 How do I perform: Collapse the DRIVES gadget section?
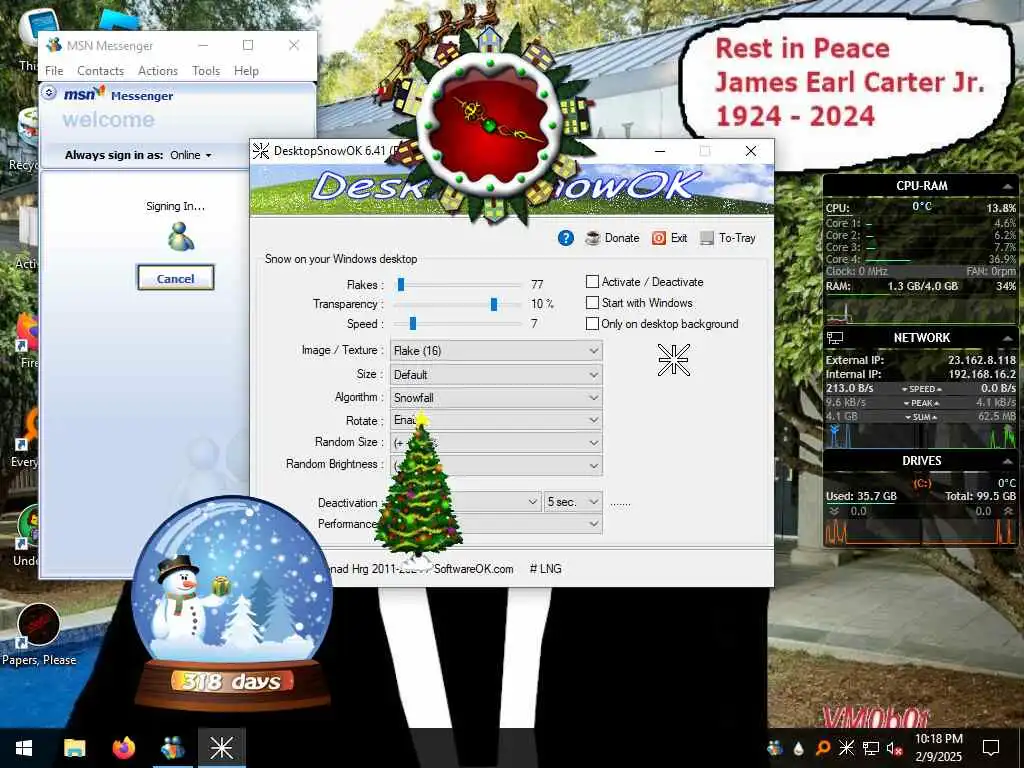1008,461
